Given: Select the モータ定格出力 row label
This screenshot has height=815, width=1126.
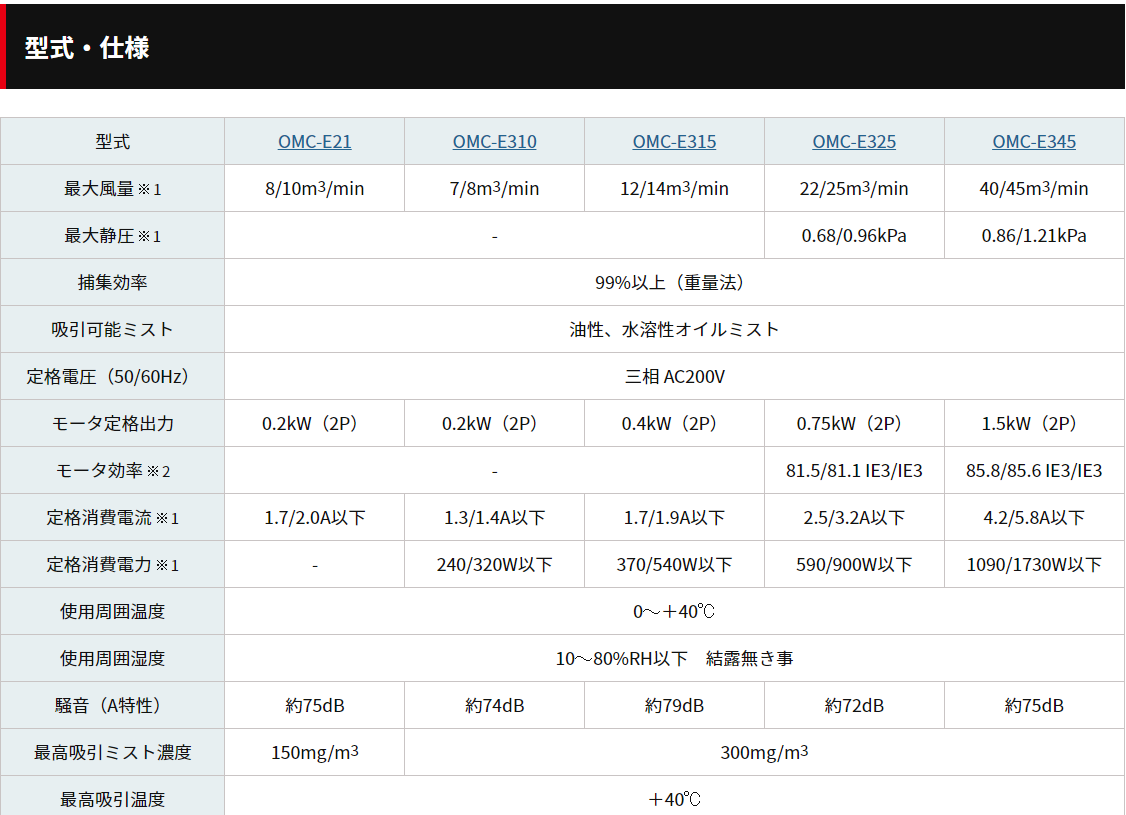Looking at the screenshot, I should [x=113, y=424].
